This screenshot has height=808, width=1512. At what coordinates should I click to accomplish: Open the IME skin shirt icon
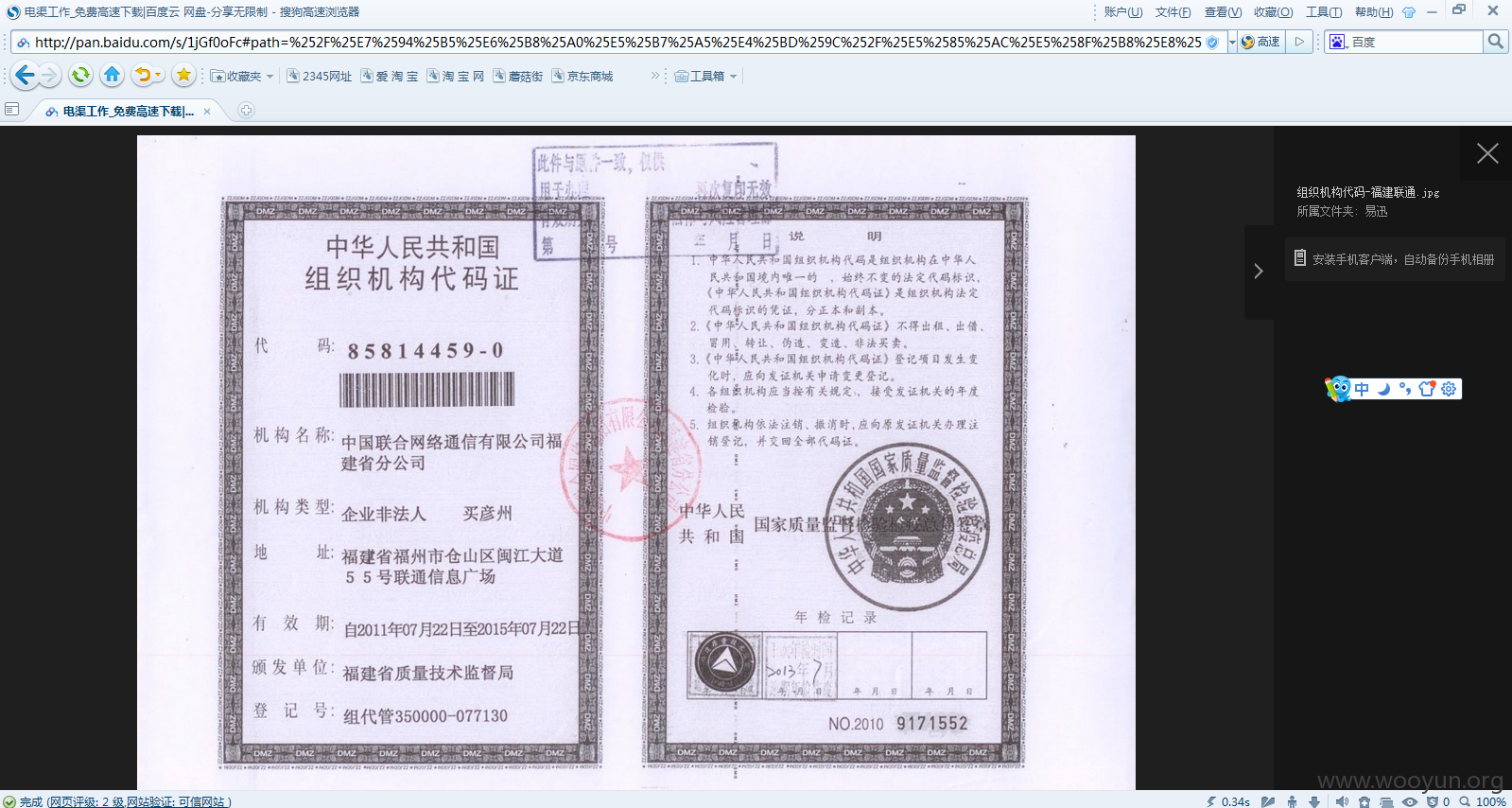pyautogui.click(x=1427, y=389)
